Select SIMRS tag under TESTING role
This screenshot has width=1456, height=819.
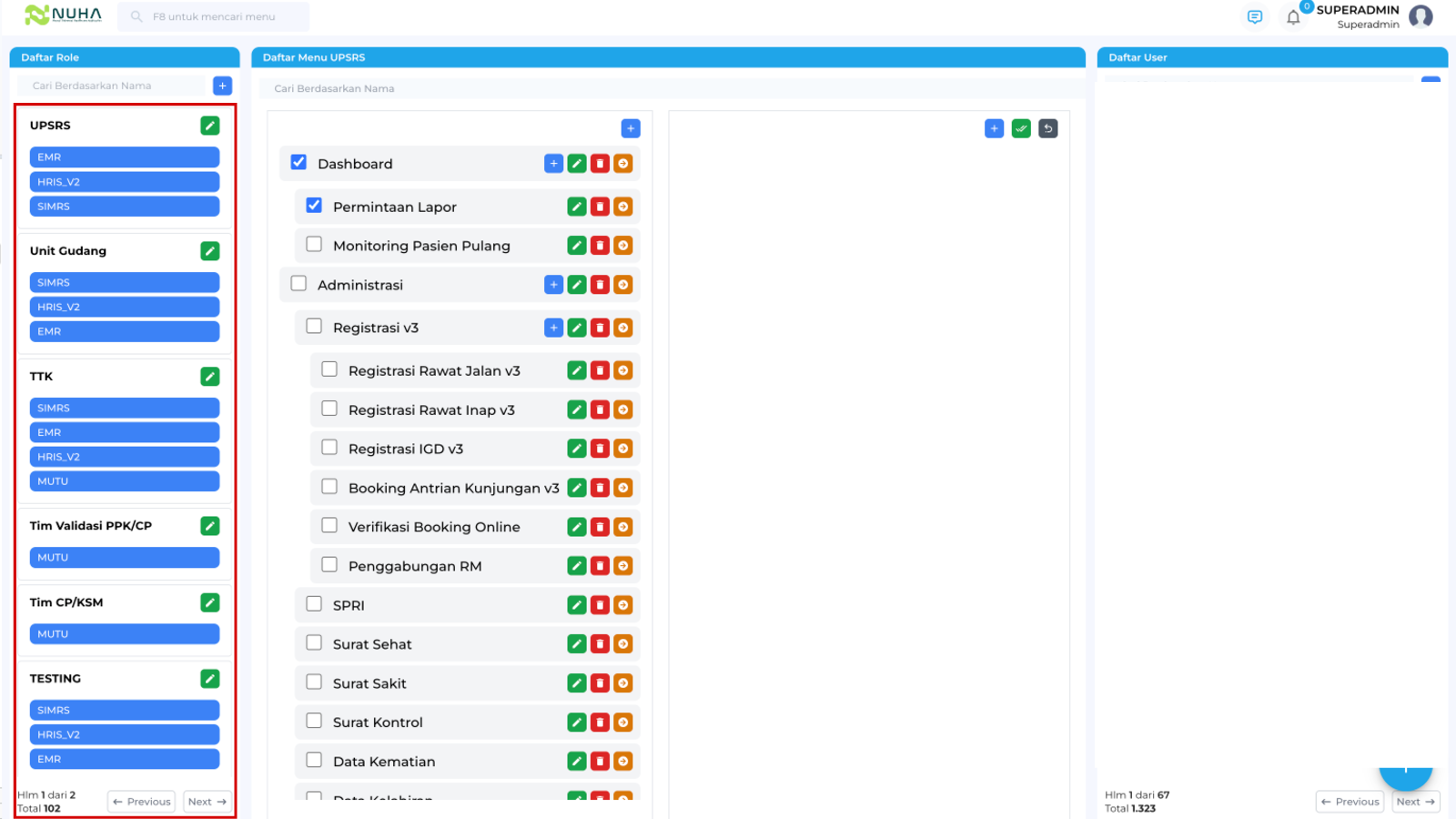[125, 711]
